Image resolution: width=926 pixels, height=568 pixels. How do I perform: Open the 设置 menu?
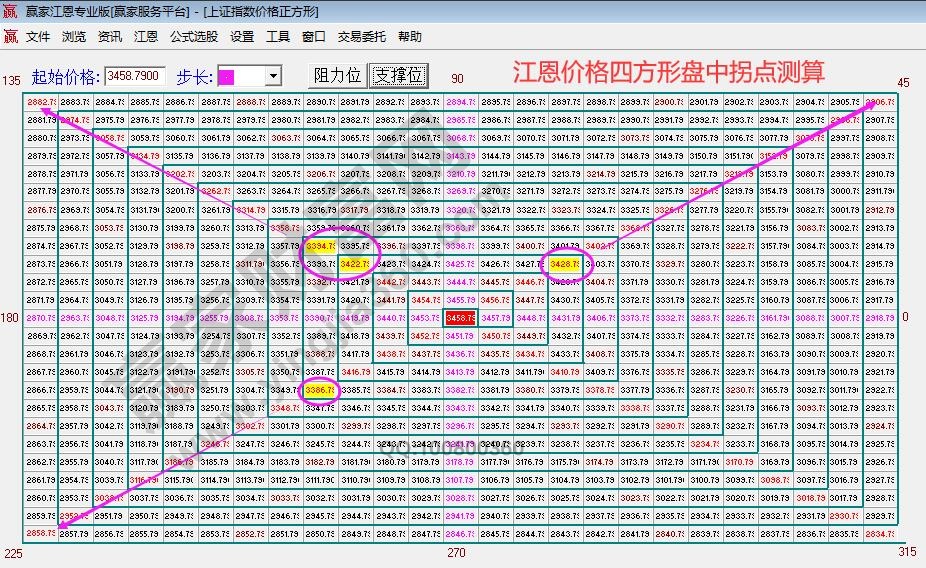242,37
